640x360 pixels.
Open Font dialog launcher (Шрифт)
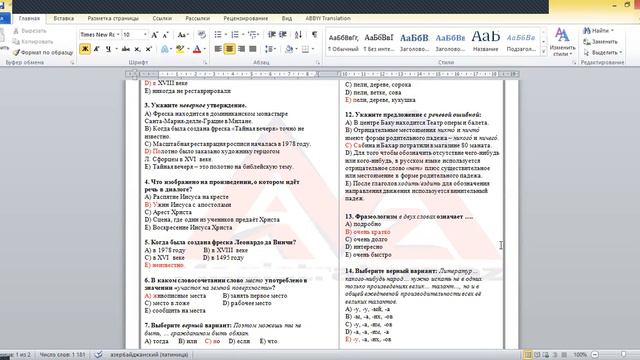[x=205, y=63]
